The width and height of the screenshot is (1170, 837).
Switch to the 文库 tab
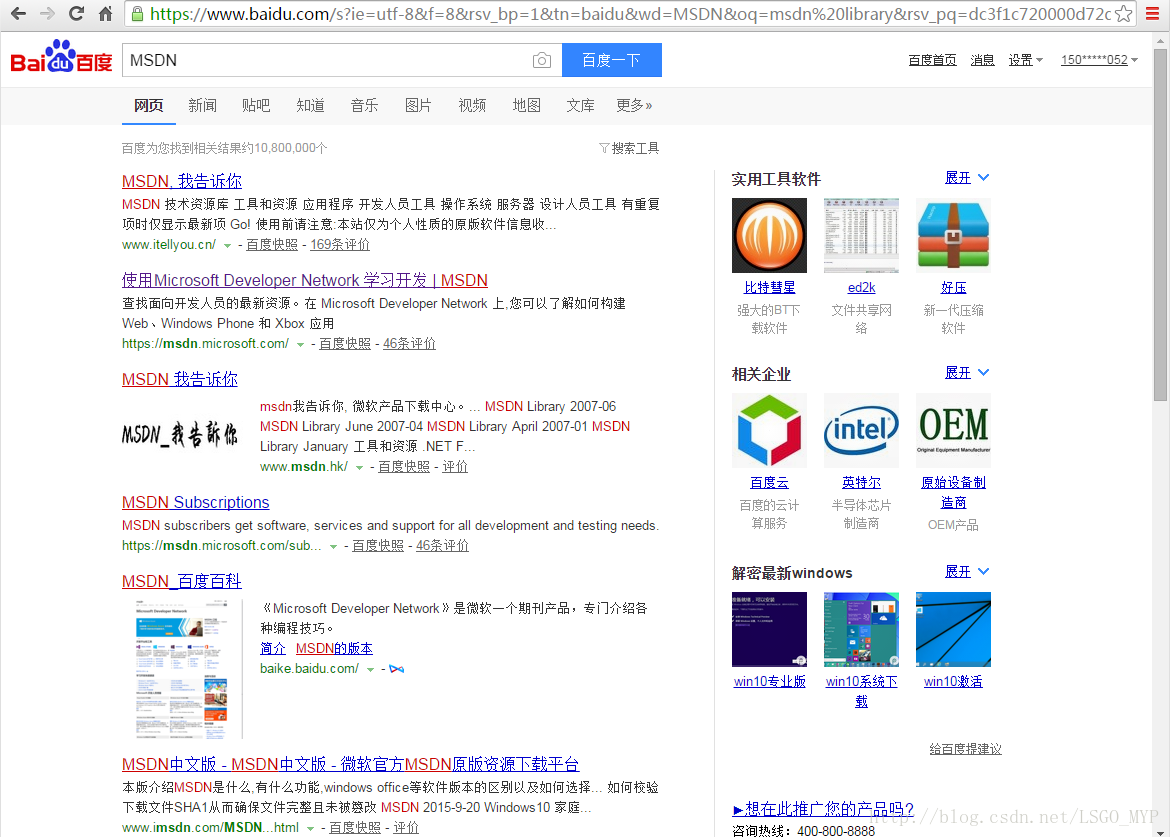pos(580,105)
